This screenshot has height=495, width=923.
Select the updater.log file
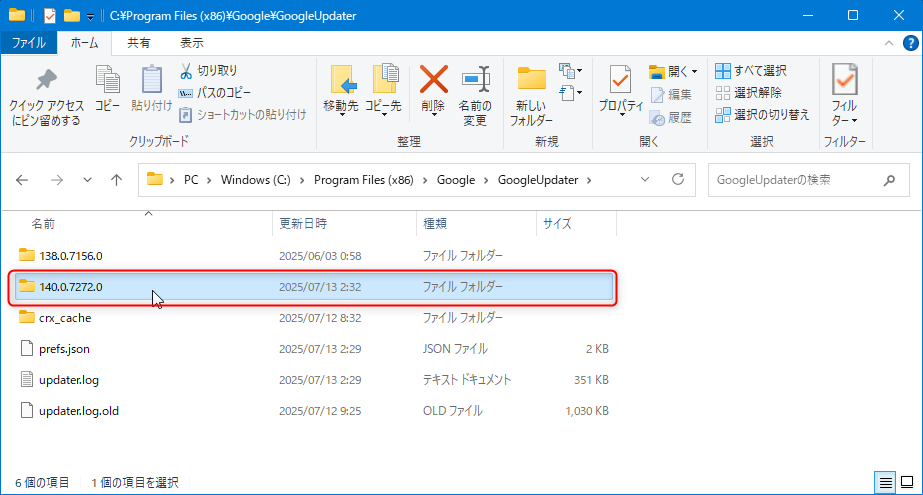(314, 380)
